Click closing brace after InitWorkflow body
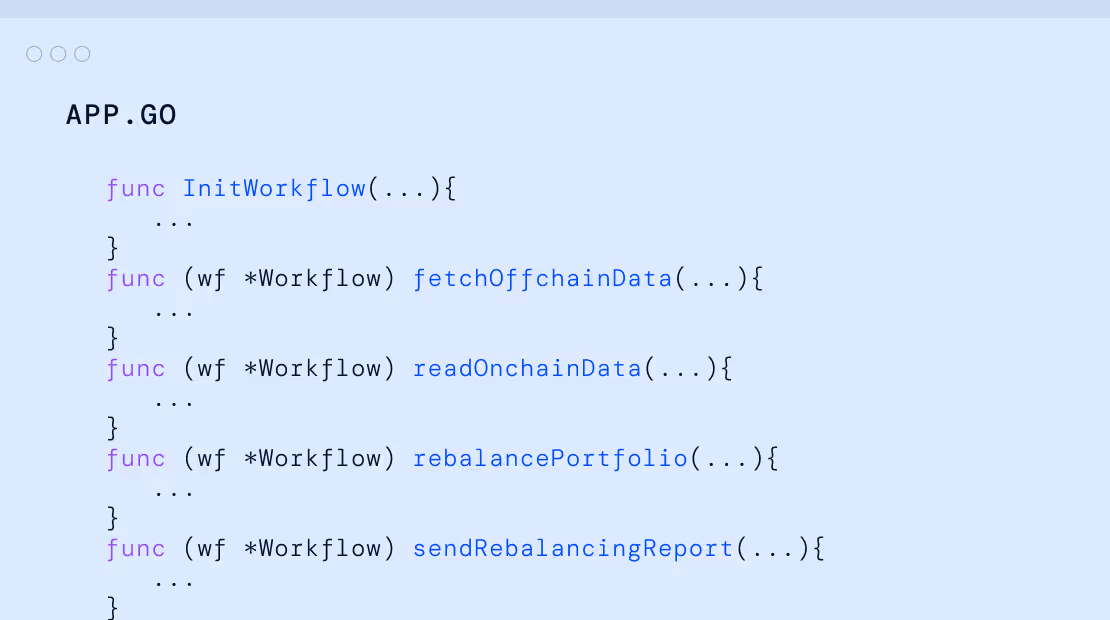The image size is (1110, 620). [x=113, y=248]
